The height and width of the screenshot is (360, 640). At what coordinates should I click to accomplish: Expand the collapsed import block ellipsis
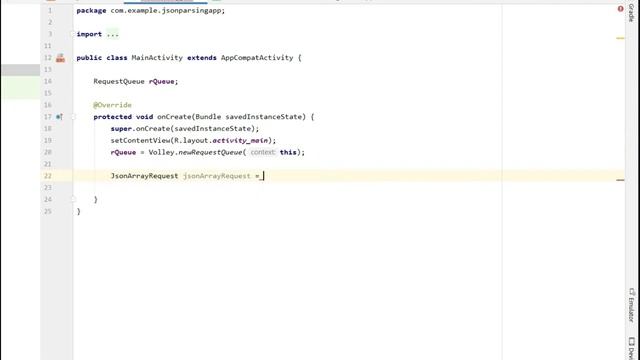113,34
